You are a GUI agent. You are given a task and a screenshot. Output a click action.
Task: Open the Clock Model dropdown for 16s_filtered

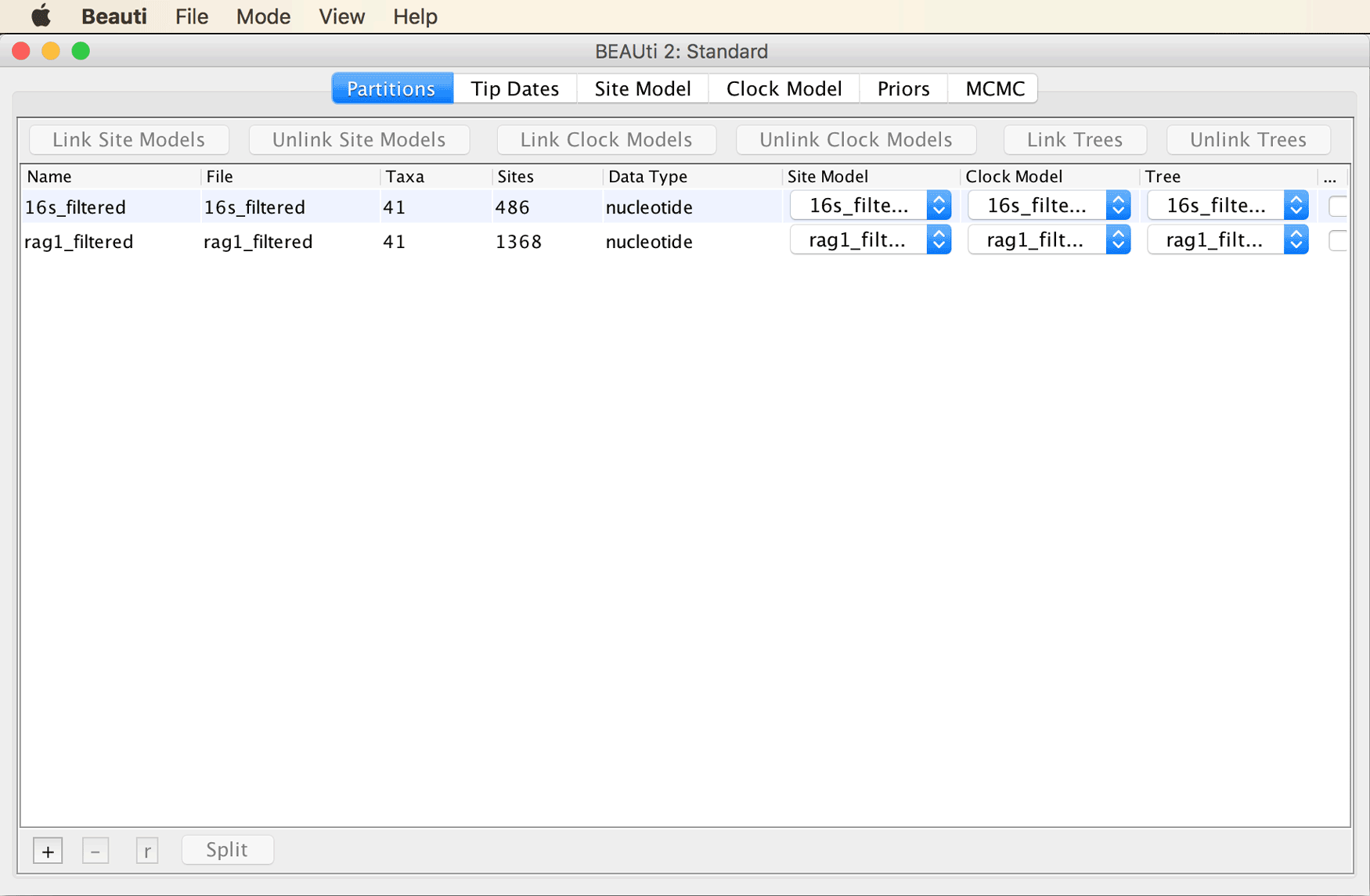1048,206
